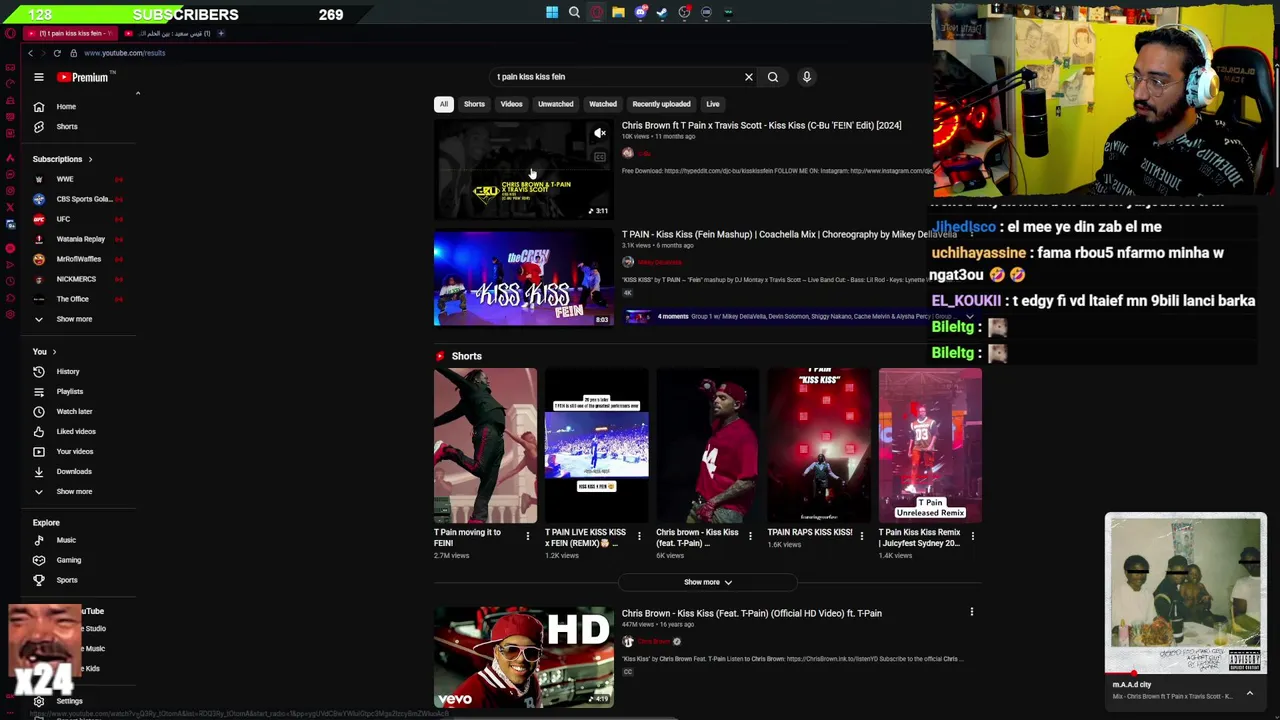Open Shorts in the YouTube sidebar
This screenshot has height=720, width=1280.
[x=66, y=127]
